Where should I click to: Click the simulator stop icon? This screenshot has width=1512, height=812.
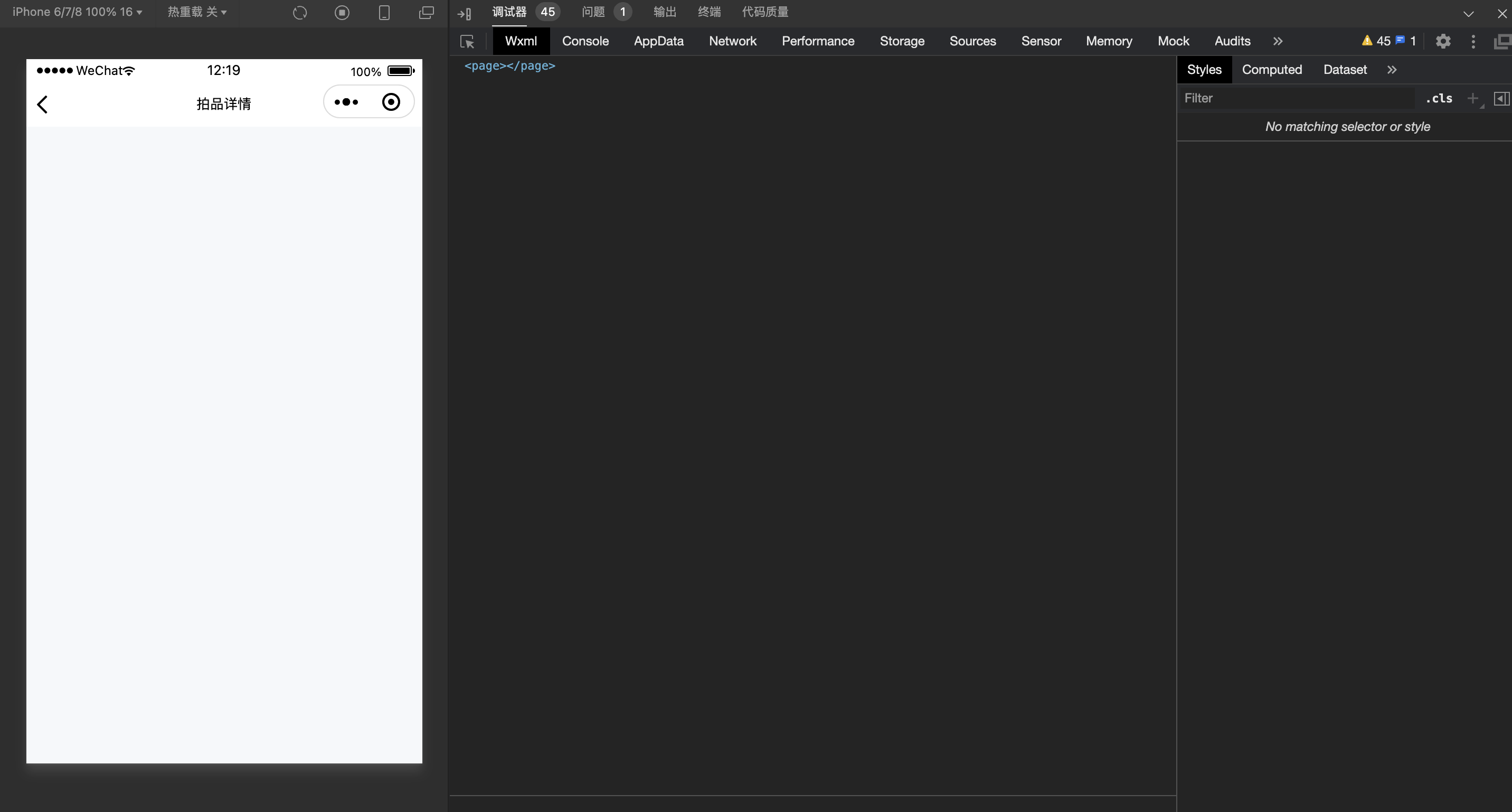pyautogui.click(x=342, y=12)
